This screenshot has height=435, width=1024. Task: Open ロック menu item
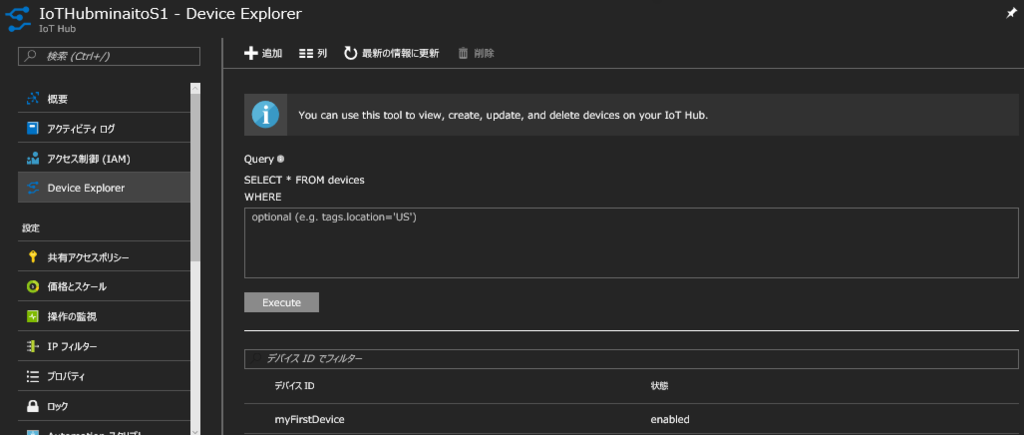(104, 406)
